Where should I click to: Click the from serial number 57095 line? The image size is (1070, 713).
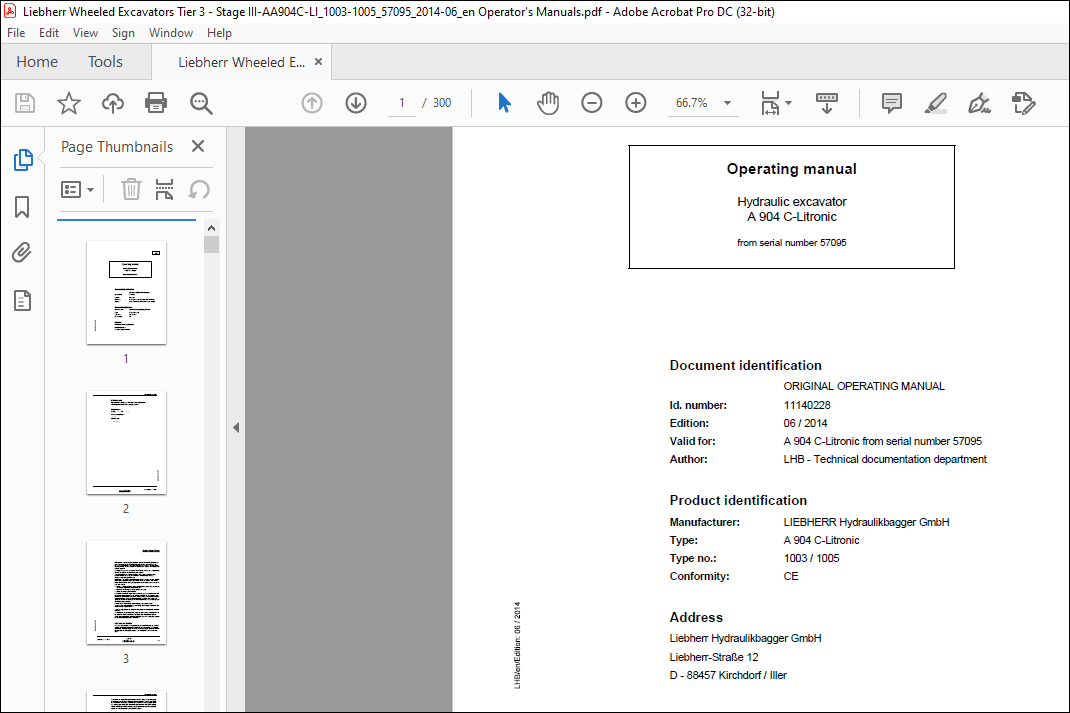(x=792, y=243)
